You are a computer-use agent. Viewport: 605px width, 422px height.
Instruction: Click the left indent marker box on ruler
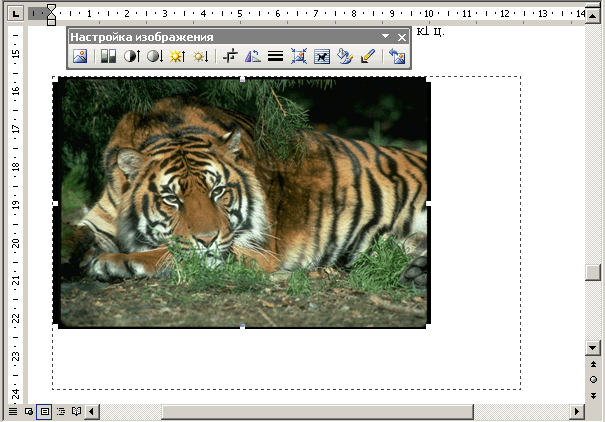pyautogui.click(x=51, y=23)
